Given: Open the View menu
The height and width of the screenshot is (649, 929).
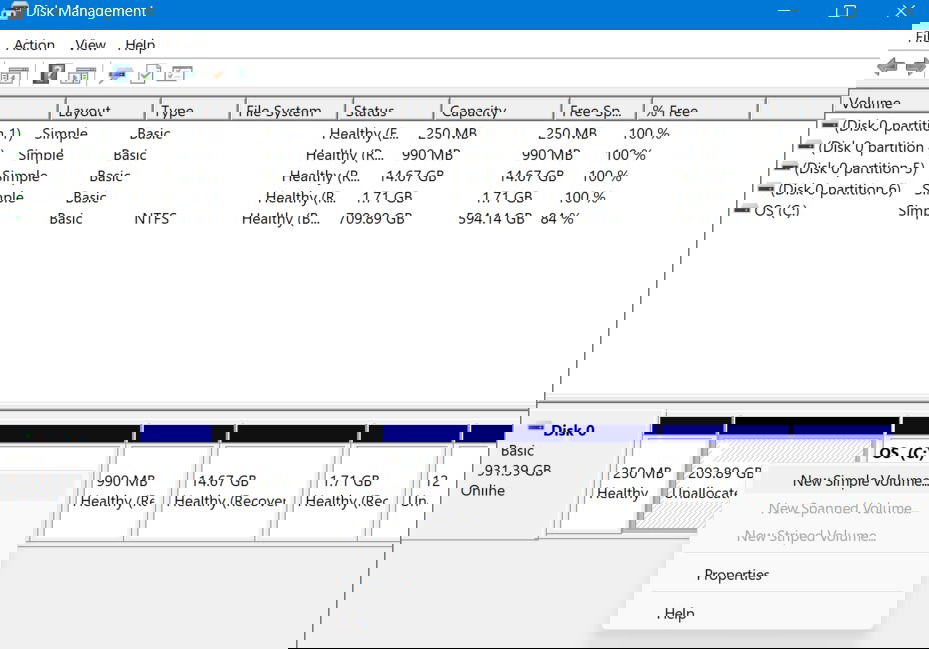Looking at the screenshot, I should click(89, 44).
